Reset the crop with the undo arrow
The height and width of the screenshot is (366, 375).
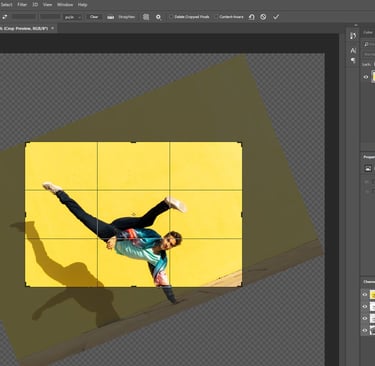tap(252, 17)
